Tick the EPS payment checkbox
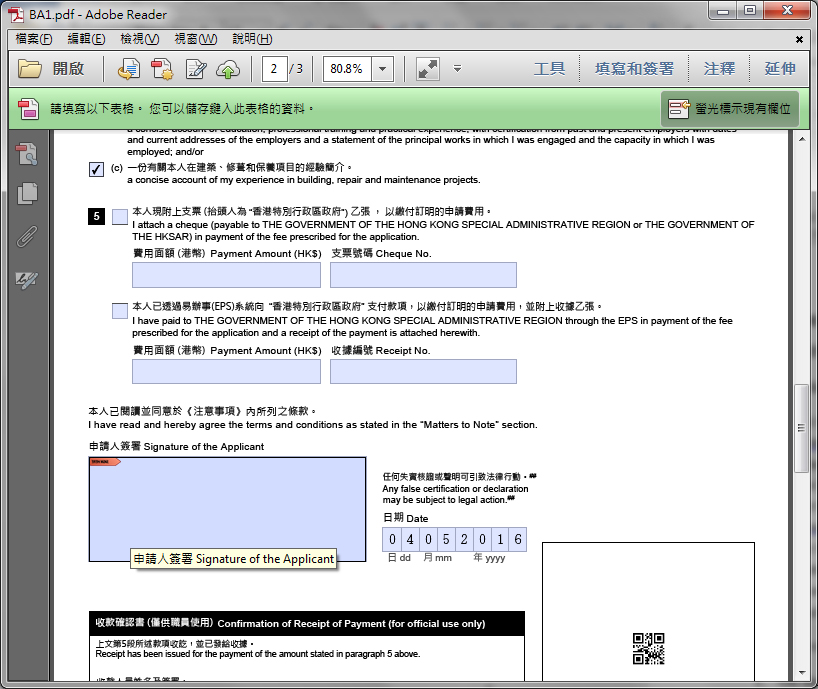 [x=120, y=311]
